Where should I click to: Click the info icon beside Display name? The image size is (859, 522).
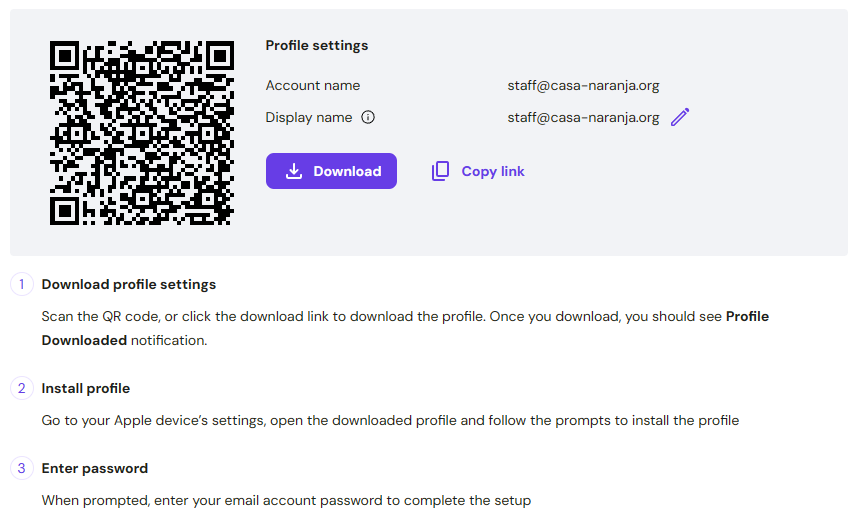coord(368,117)
